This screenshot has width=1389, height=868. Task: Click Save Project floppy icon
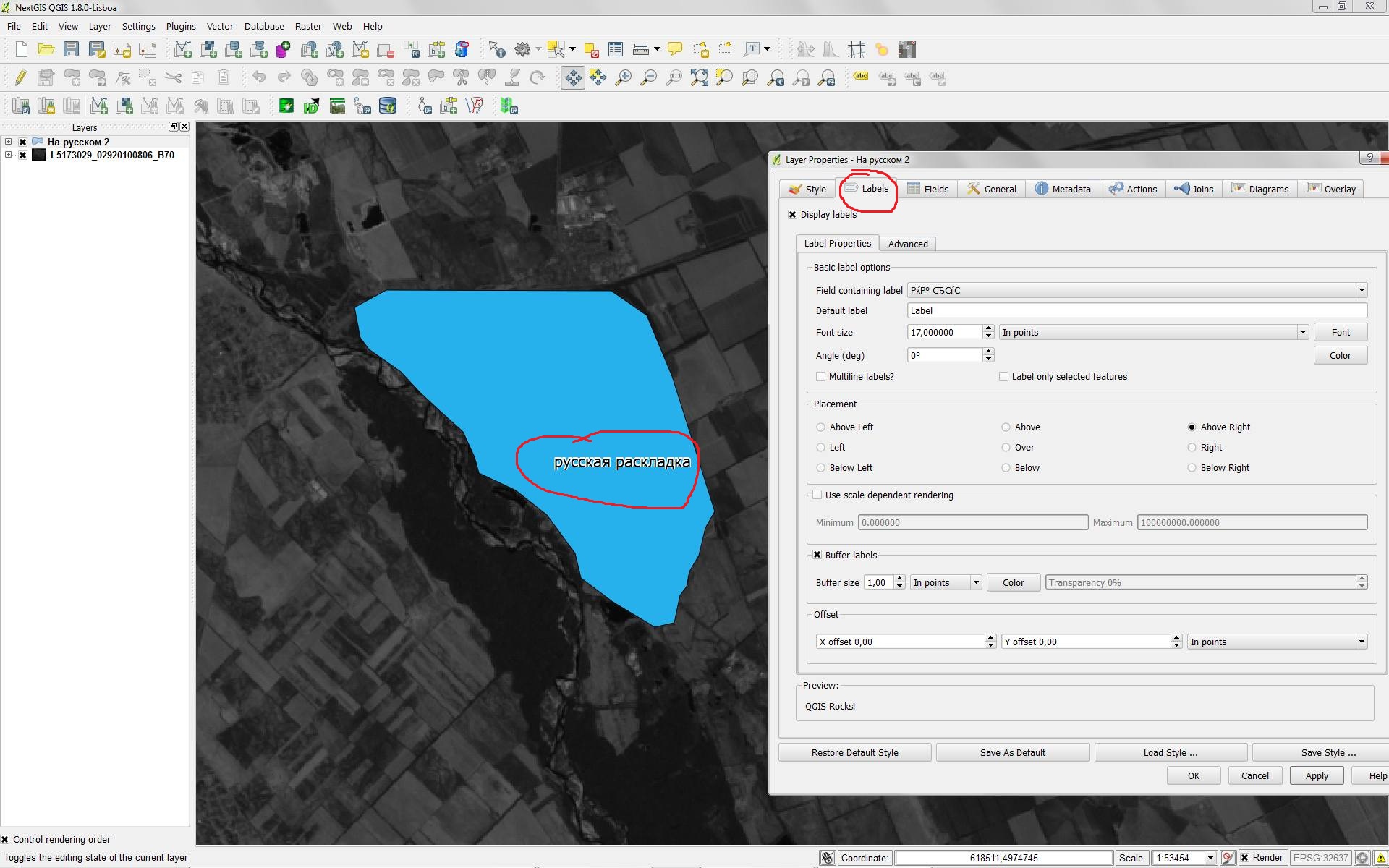tap(71, 49)
